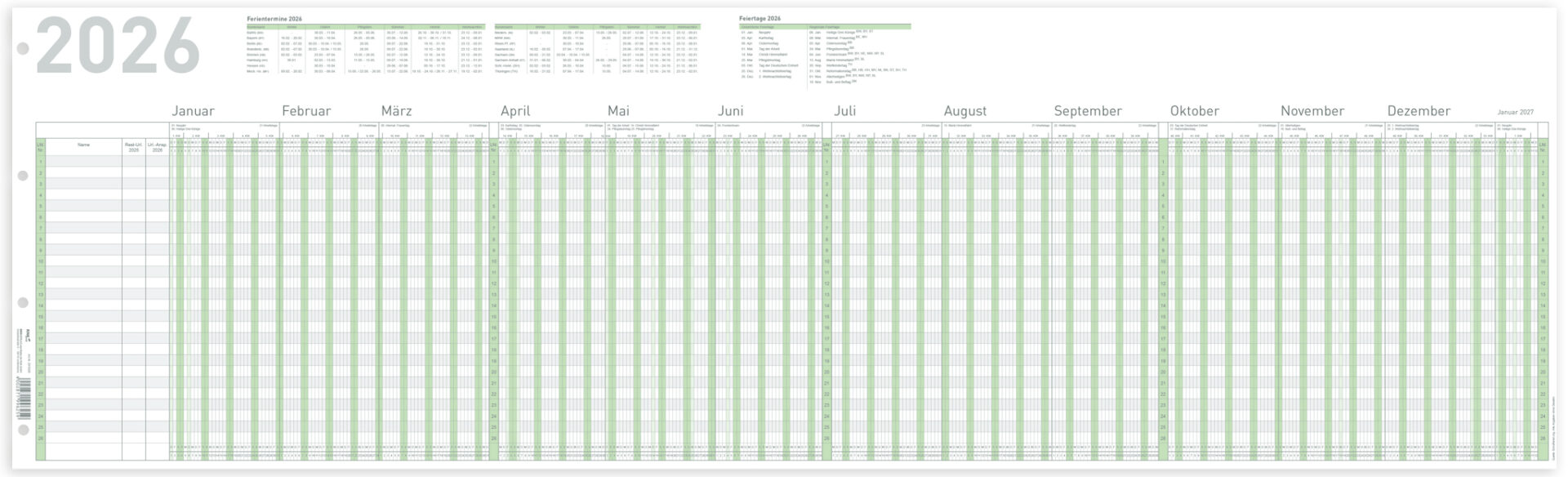The height and width of the screenshot is (477, 1568).
Task: Select the Juli month header
Action: point(844,111)
